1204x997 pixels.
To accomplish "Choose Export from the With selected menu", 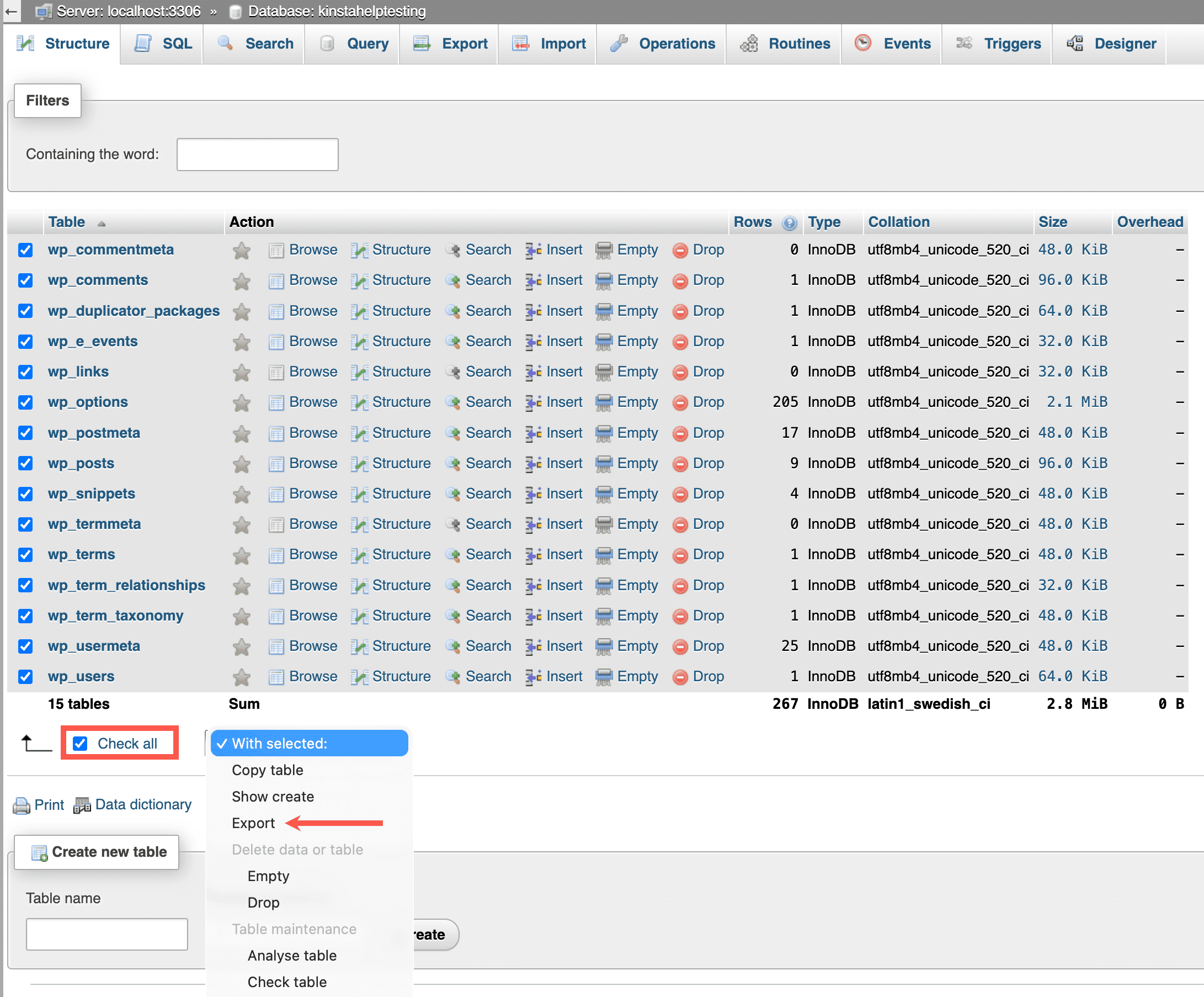I will coord(253,823).
